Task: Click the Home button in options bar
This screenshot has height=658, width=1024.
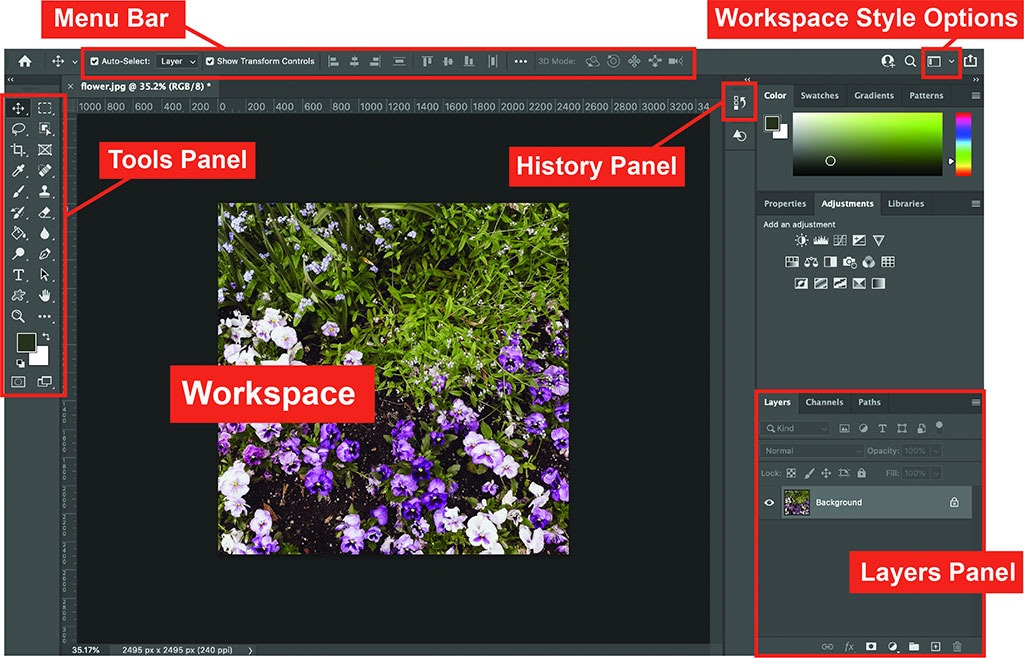Action: coord(25,61)
